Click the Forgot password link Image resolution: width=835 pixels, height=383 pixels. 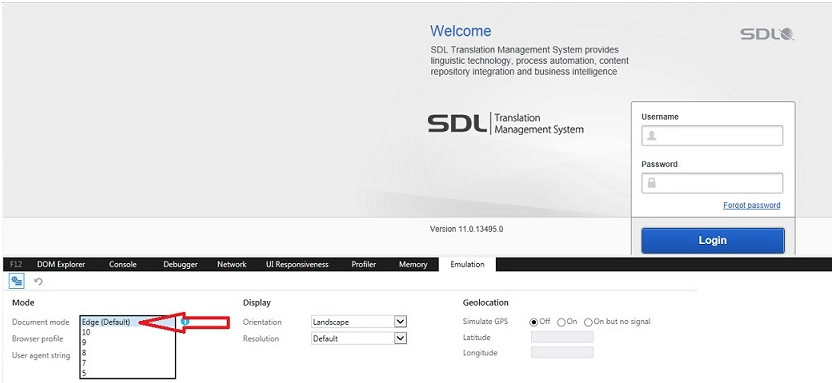tap(751, 205)
